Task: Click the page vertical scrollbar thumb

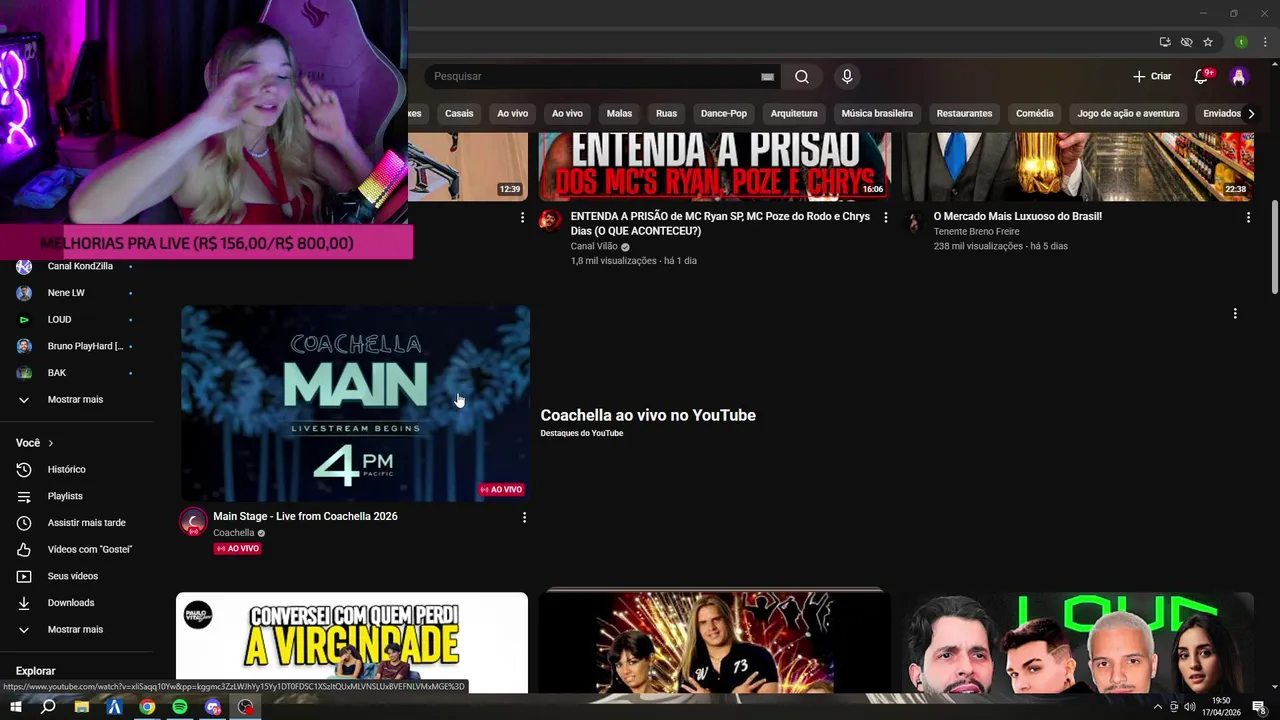Action: [1274, 247]
